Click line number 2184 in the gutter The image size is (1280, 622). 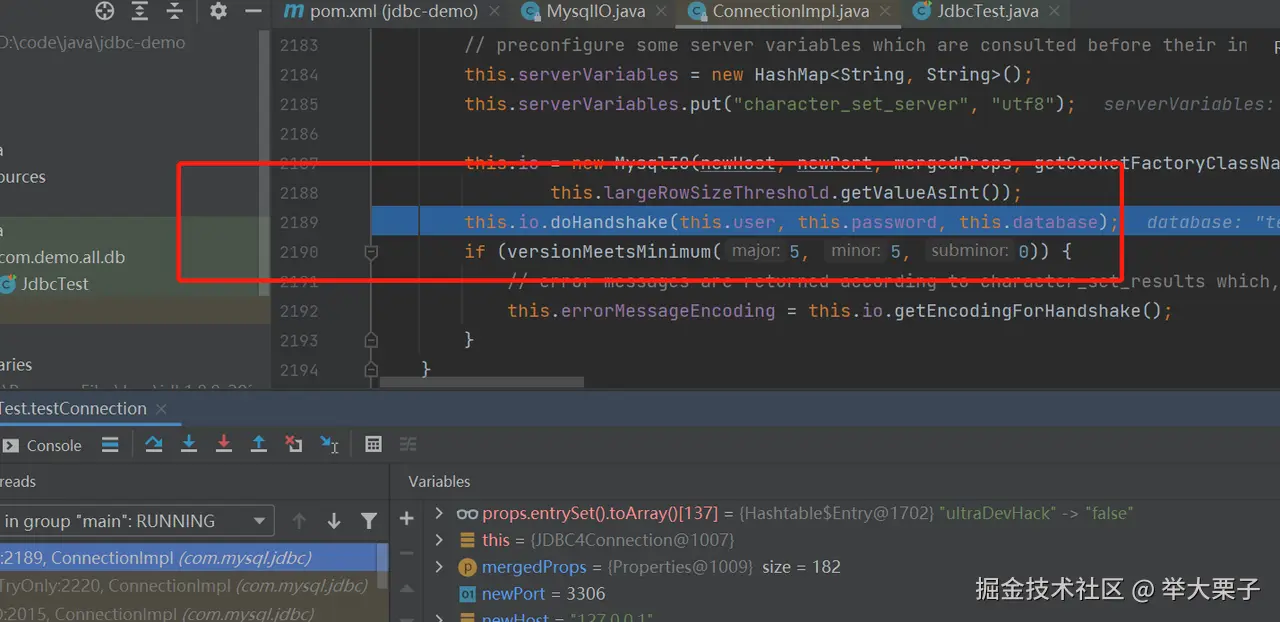(299, 75)
